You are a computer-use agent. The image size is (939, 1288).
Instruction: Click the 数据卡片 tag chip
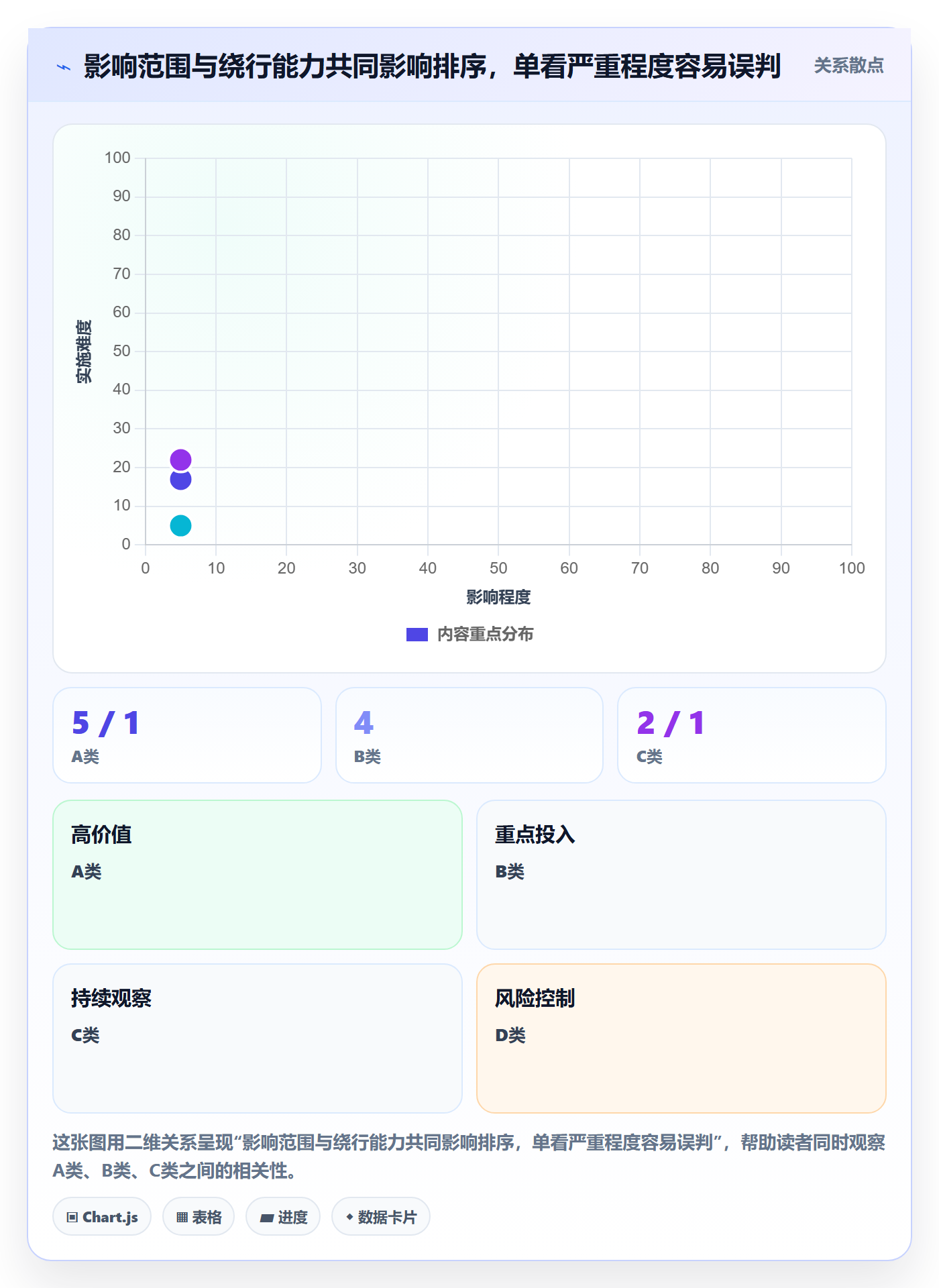pyautogui.click(x=381, y=1217)
